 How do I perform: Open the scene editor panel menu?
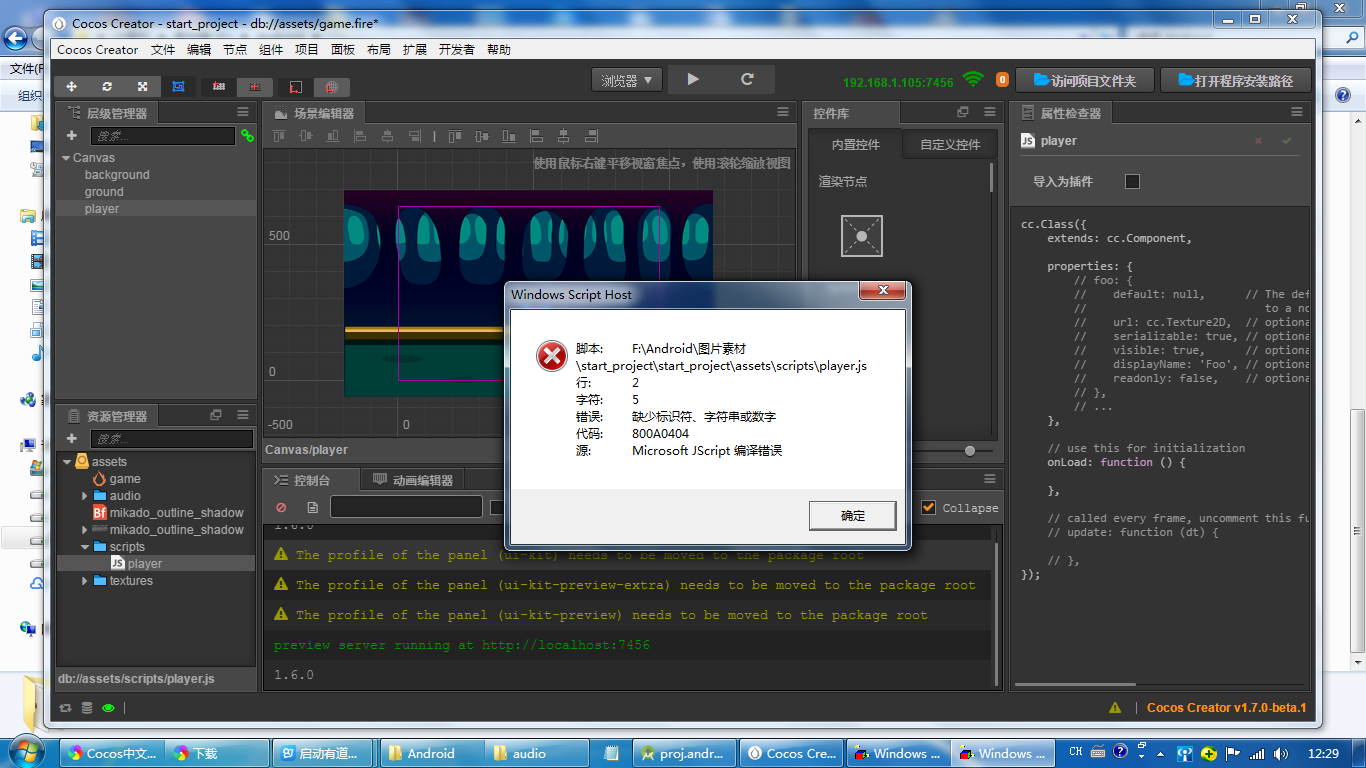783,112
